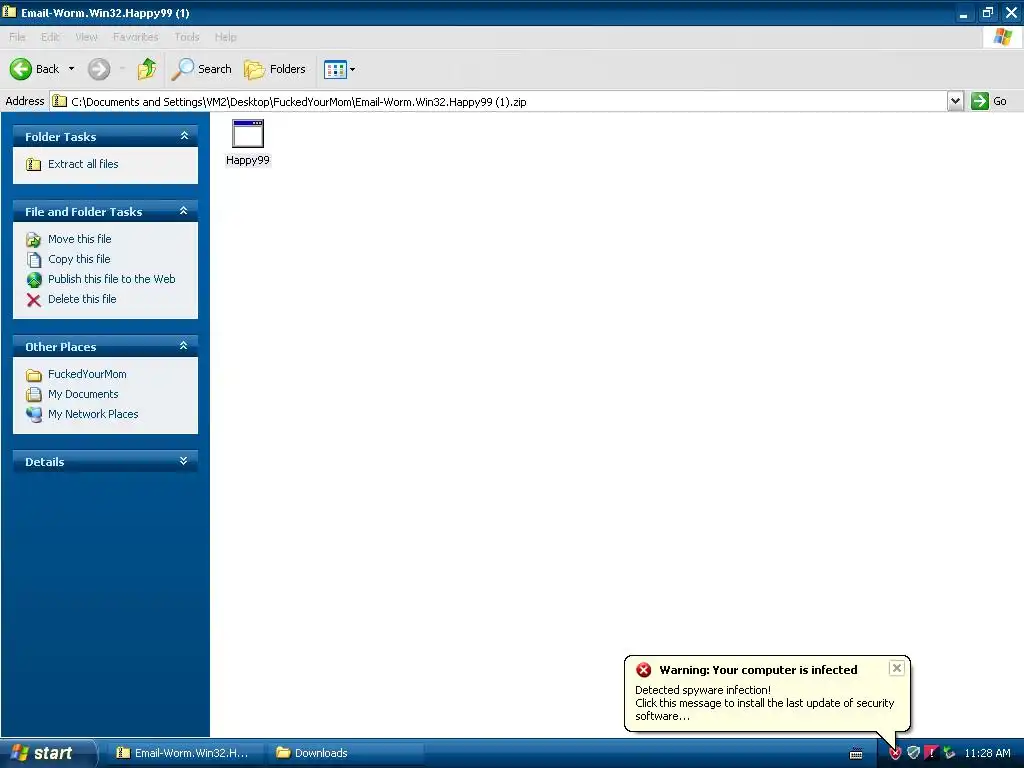Expand the Details panel

(x=184, y=461)
